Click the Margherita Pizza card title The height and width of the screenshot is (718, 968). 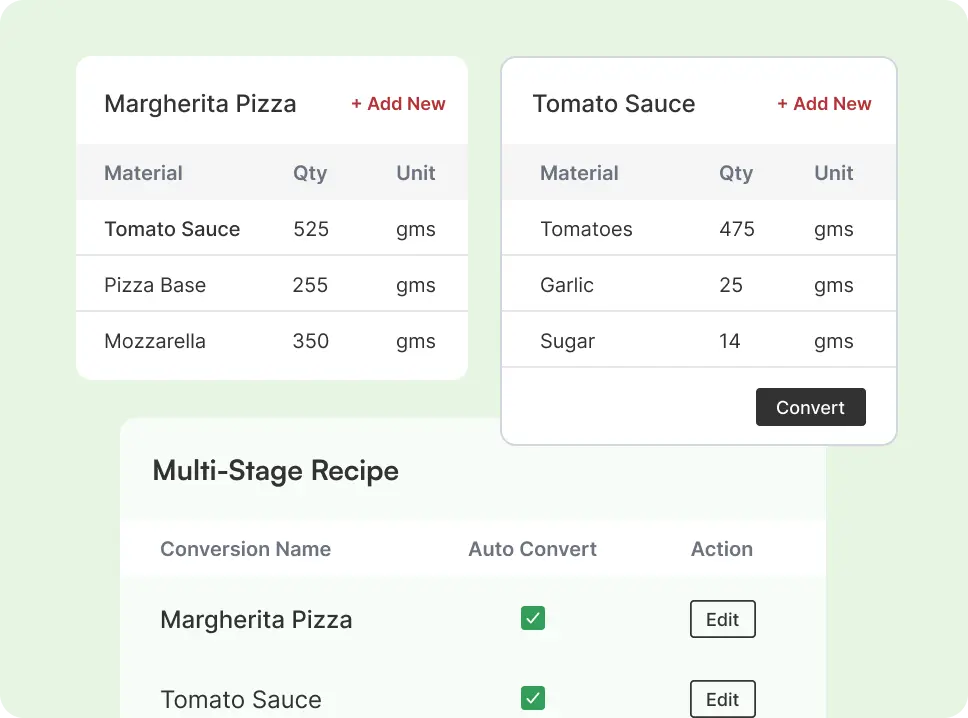click(200, 104)
